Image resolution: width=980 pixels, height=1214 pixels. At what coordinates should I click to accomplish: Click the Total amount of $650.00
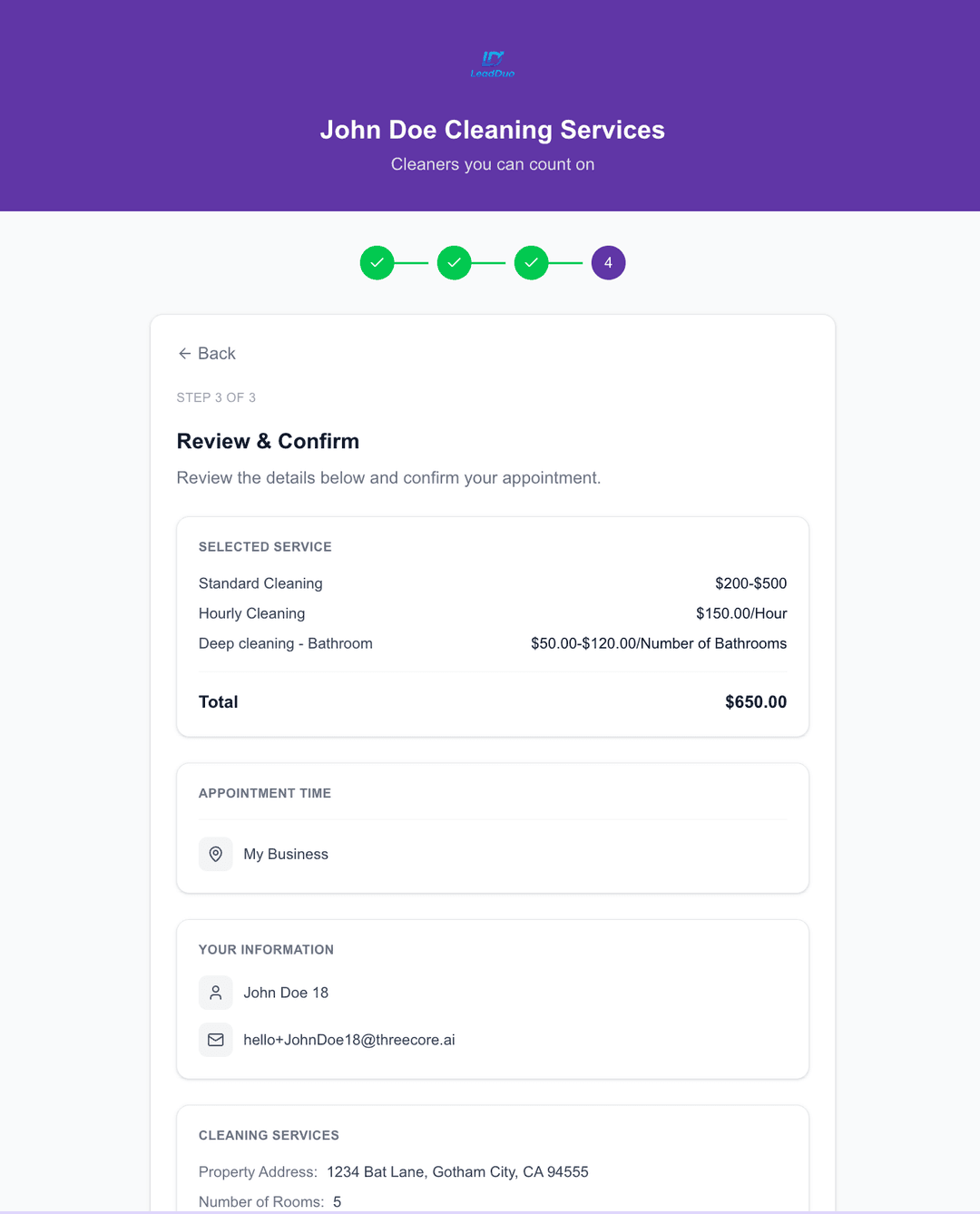tap(756, 701)
